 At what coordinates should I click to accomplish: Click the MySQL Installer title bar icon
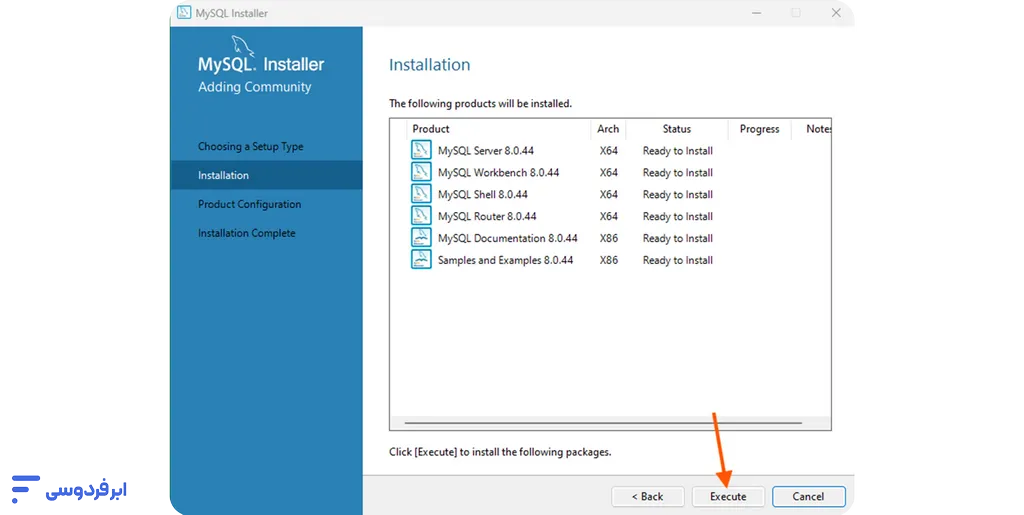[184, 13]
